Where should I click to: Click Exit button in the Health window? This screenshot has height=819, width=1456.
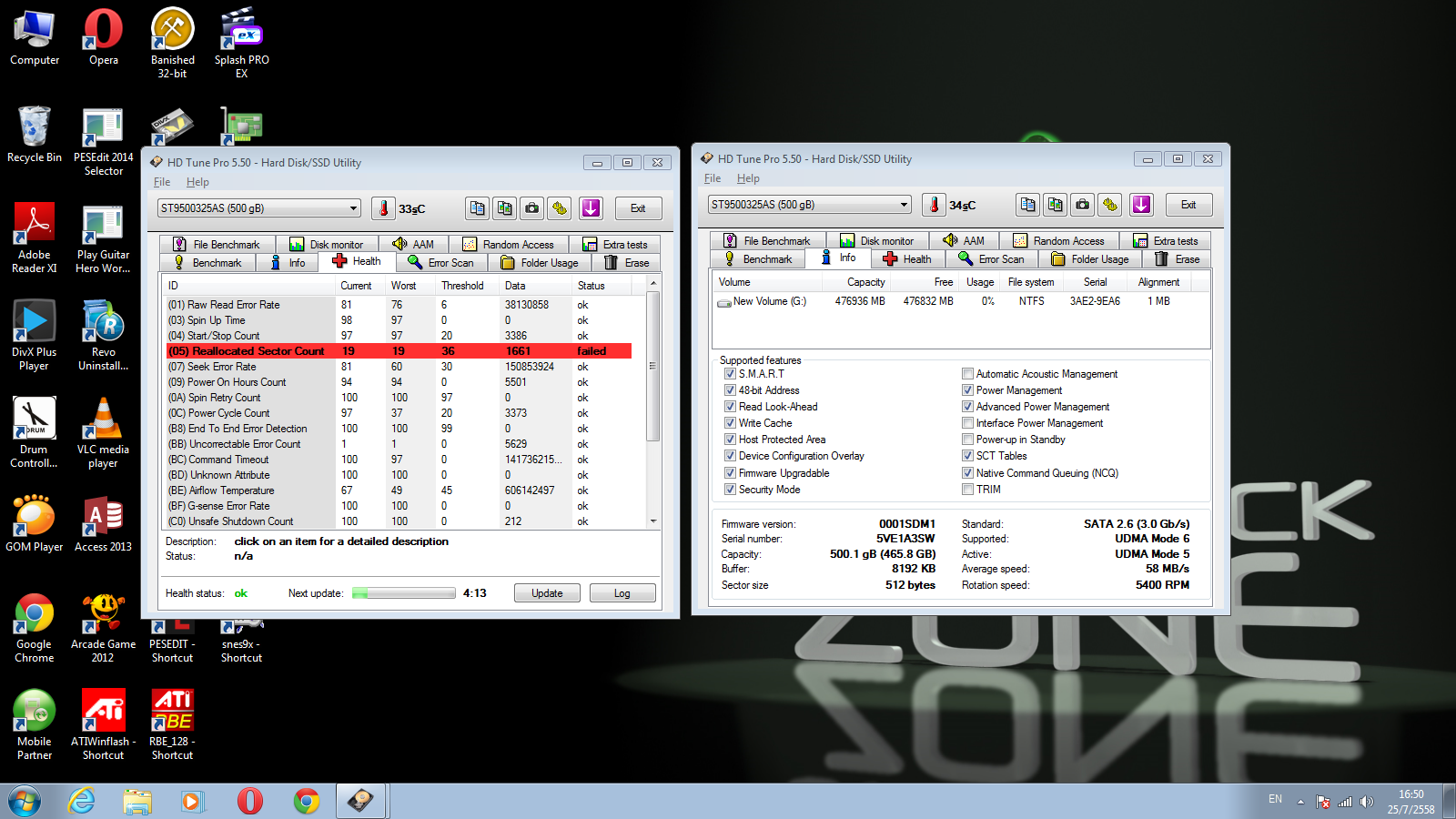638,208
